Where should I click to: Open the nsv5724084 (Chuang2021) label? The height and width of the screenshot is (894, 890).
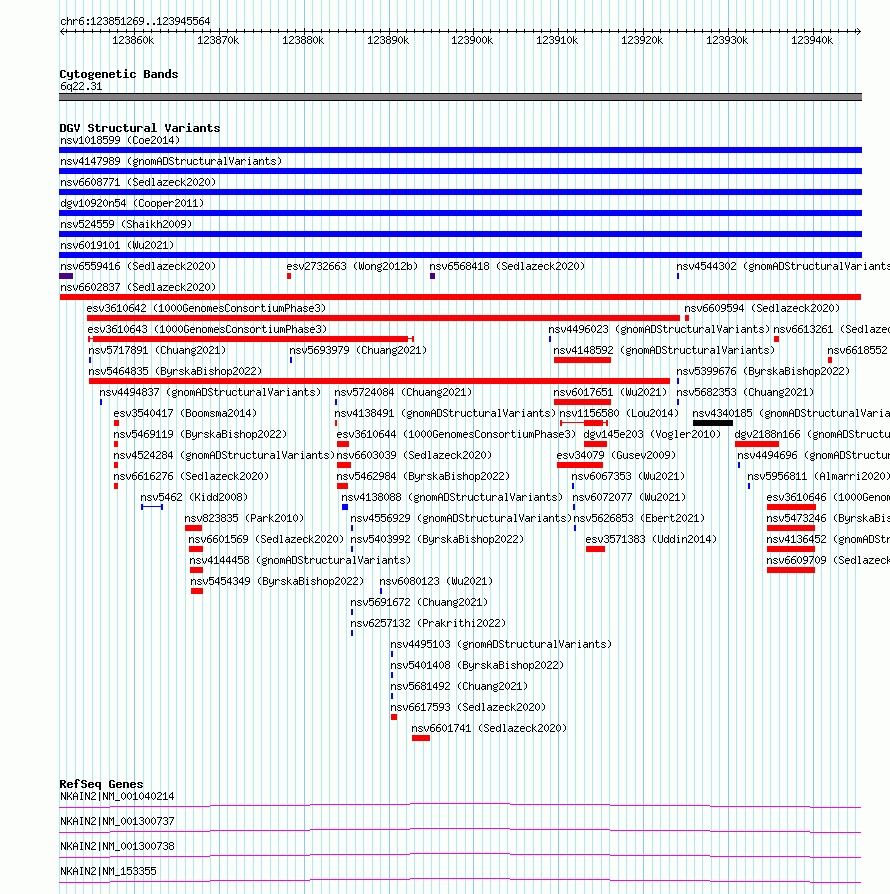point(403,393)
